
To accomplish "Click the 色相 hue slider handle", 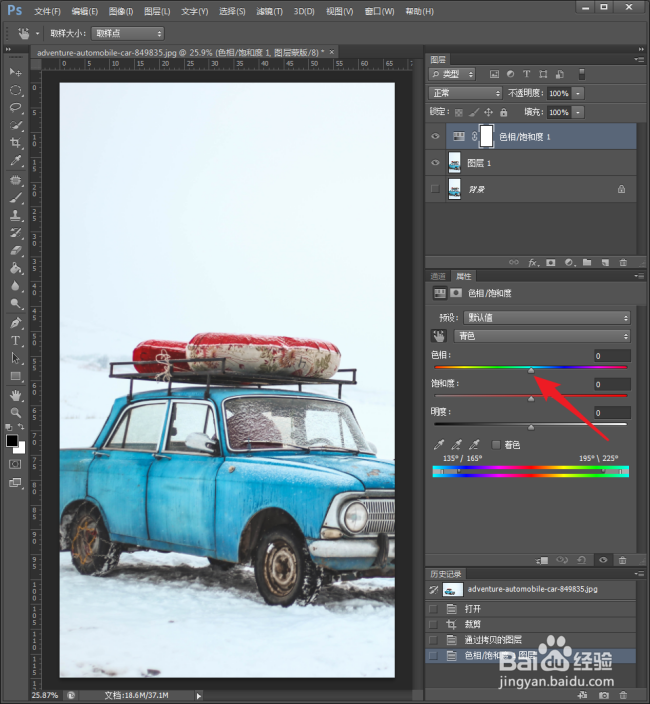I will pos(531,370).
